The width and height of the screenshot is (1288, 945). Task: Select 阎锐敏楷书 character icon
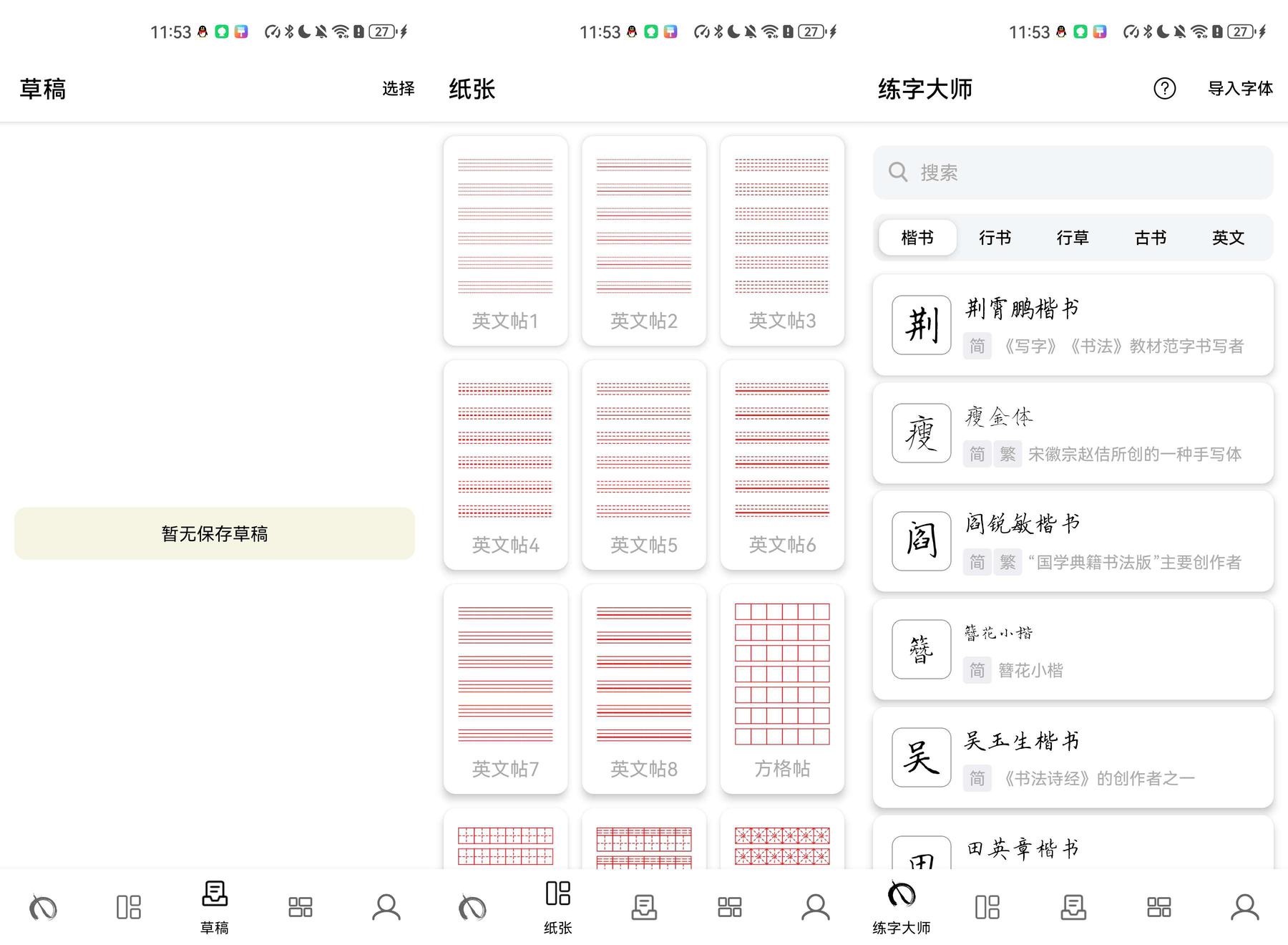tap(922, 541)
